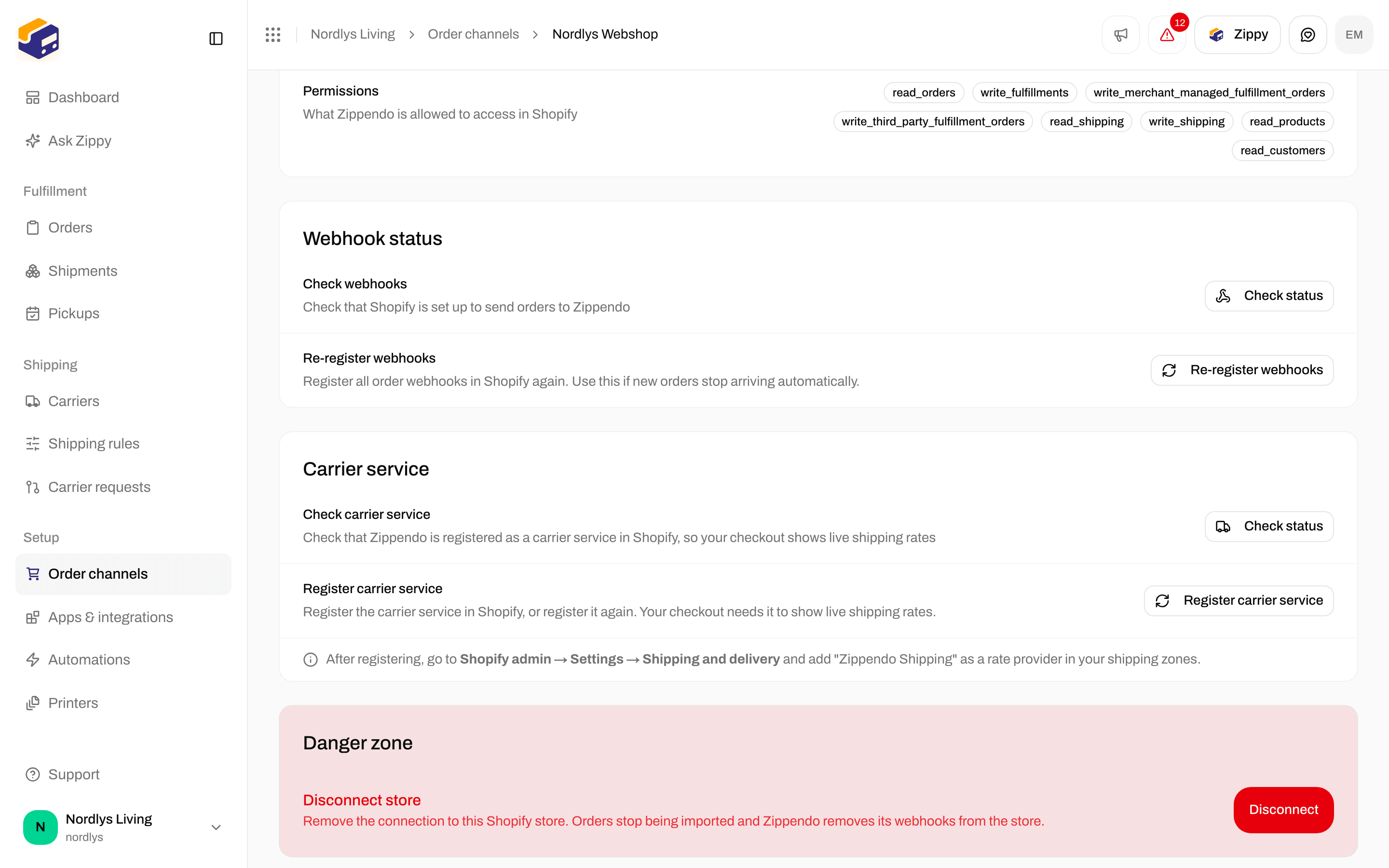Open the Shipments page
The width and height of the screenshot is (1389, 868).
click(x=123, y=271)
